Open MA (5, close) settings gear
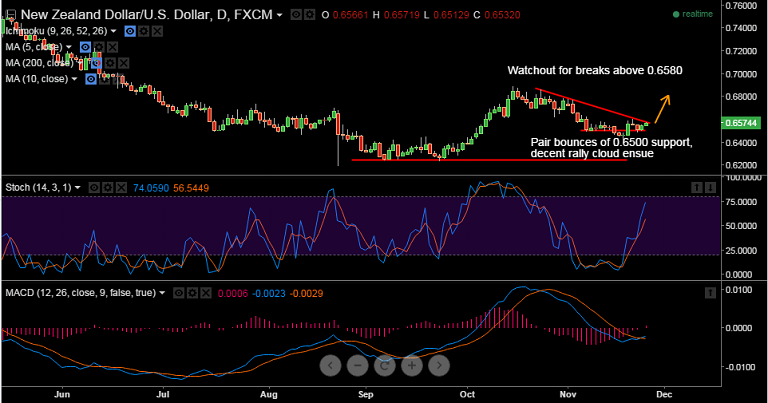This screenshot has width=768, height=403. pos(99,47)
